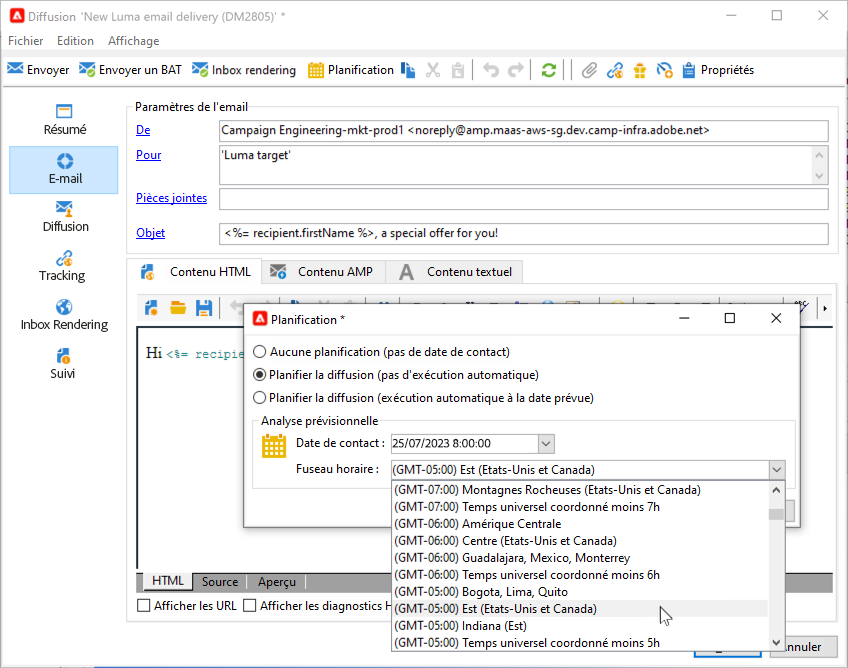Select the Résumé sidebar icon

coord(64,120)
